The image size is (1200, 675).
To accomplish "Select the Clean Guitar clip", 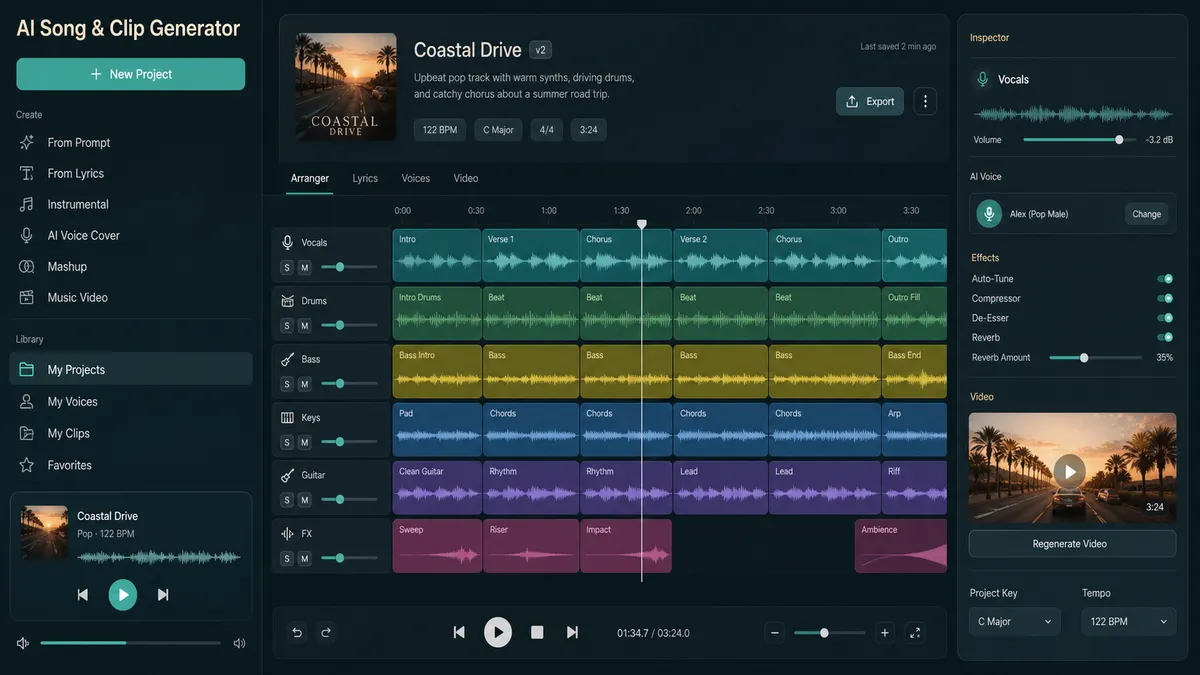I will coord(437,487).
